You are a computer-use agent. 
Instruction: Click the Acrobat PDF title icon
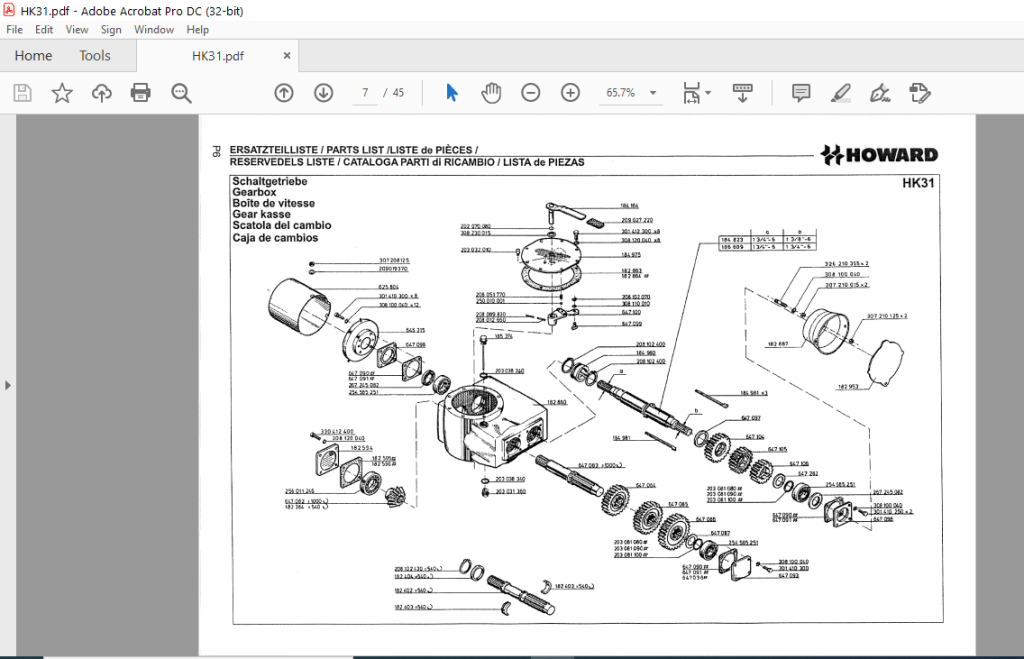coord(9,10)
